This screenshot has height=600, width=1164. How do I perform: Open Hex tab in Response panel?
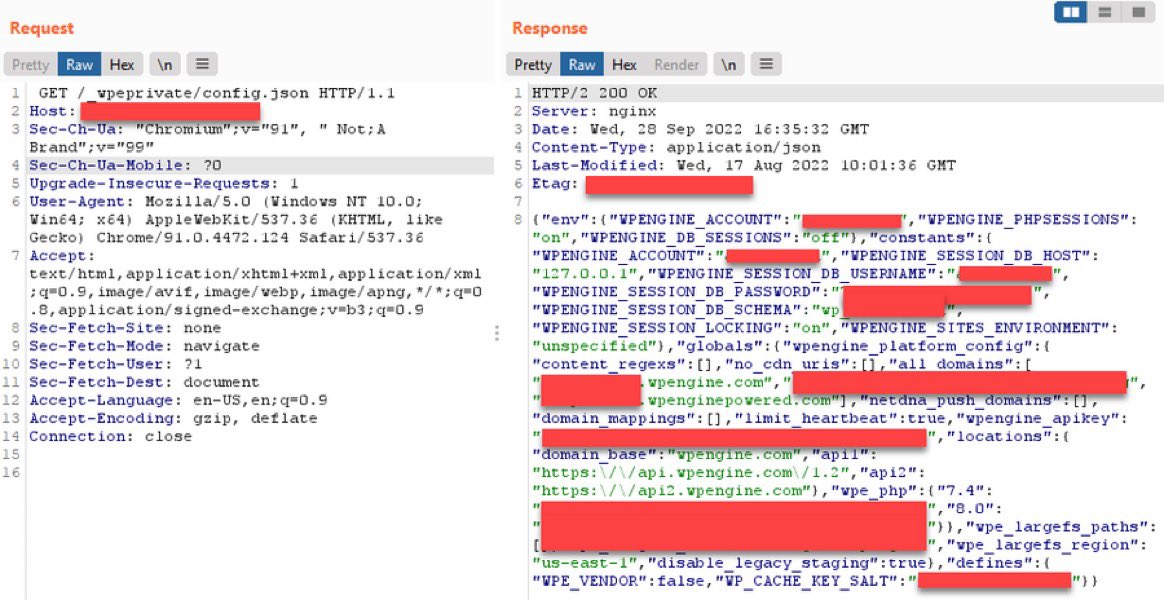tap(624, 65)
